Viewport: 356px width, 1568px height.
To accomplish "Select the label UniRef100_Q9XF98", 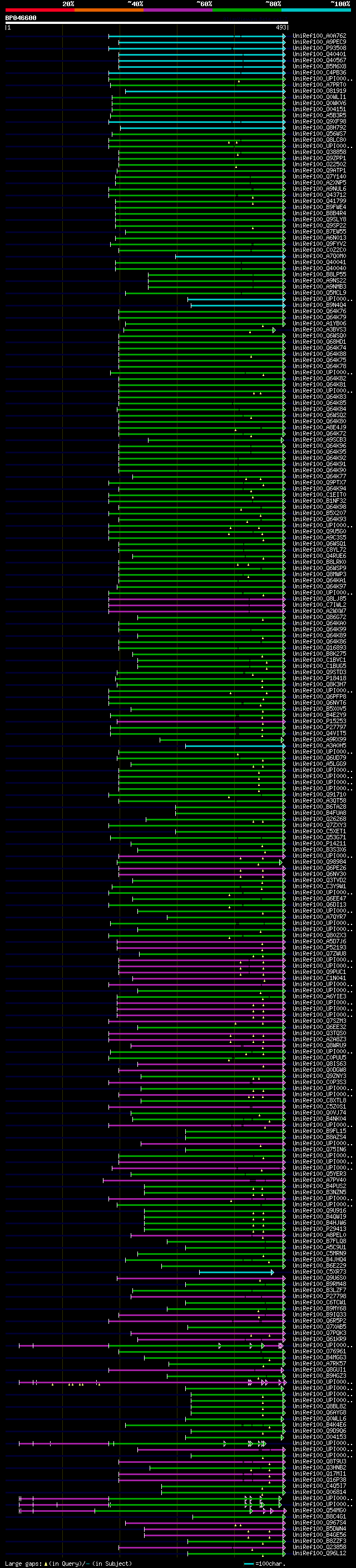I will point(319,122).
